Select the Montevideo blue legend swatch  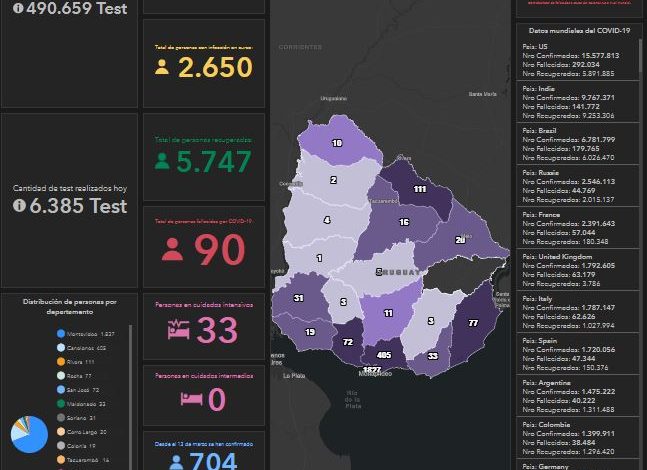click(62, 334)
